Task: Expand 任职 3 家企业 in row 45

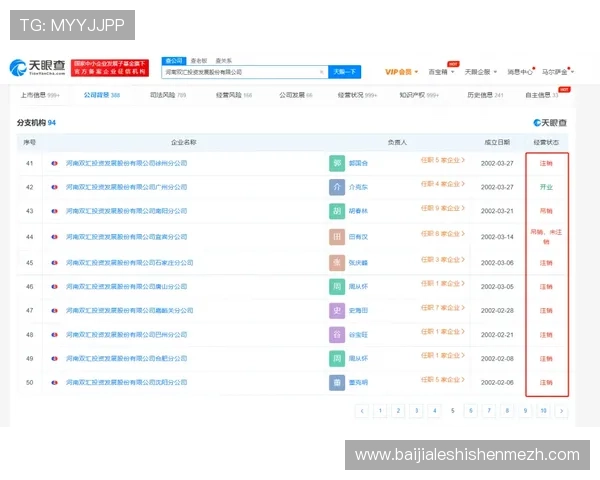Action: [x=443, y=260]
